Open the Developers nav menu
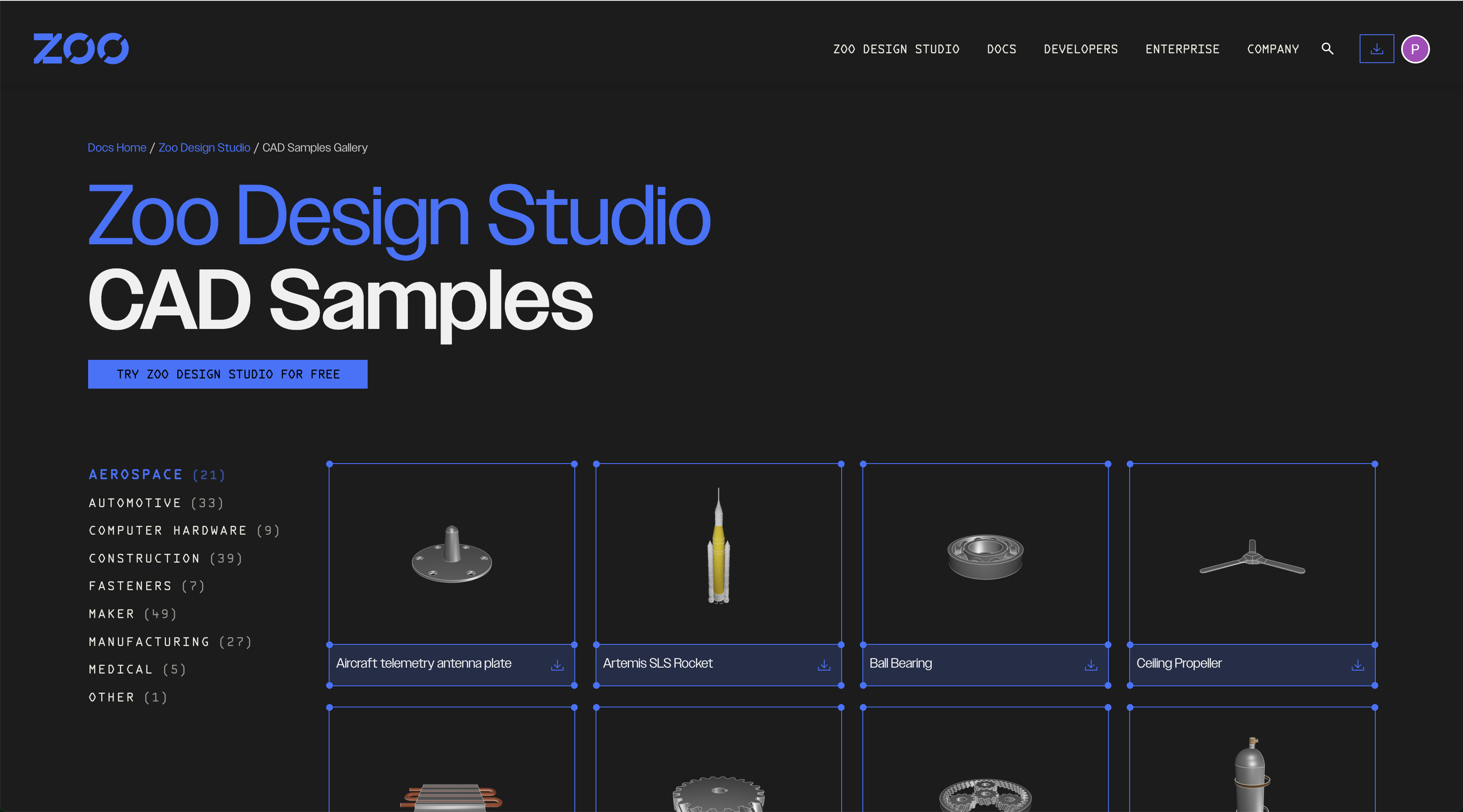The image size is (1463, 812). [1080, 50]
